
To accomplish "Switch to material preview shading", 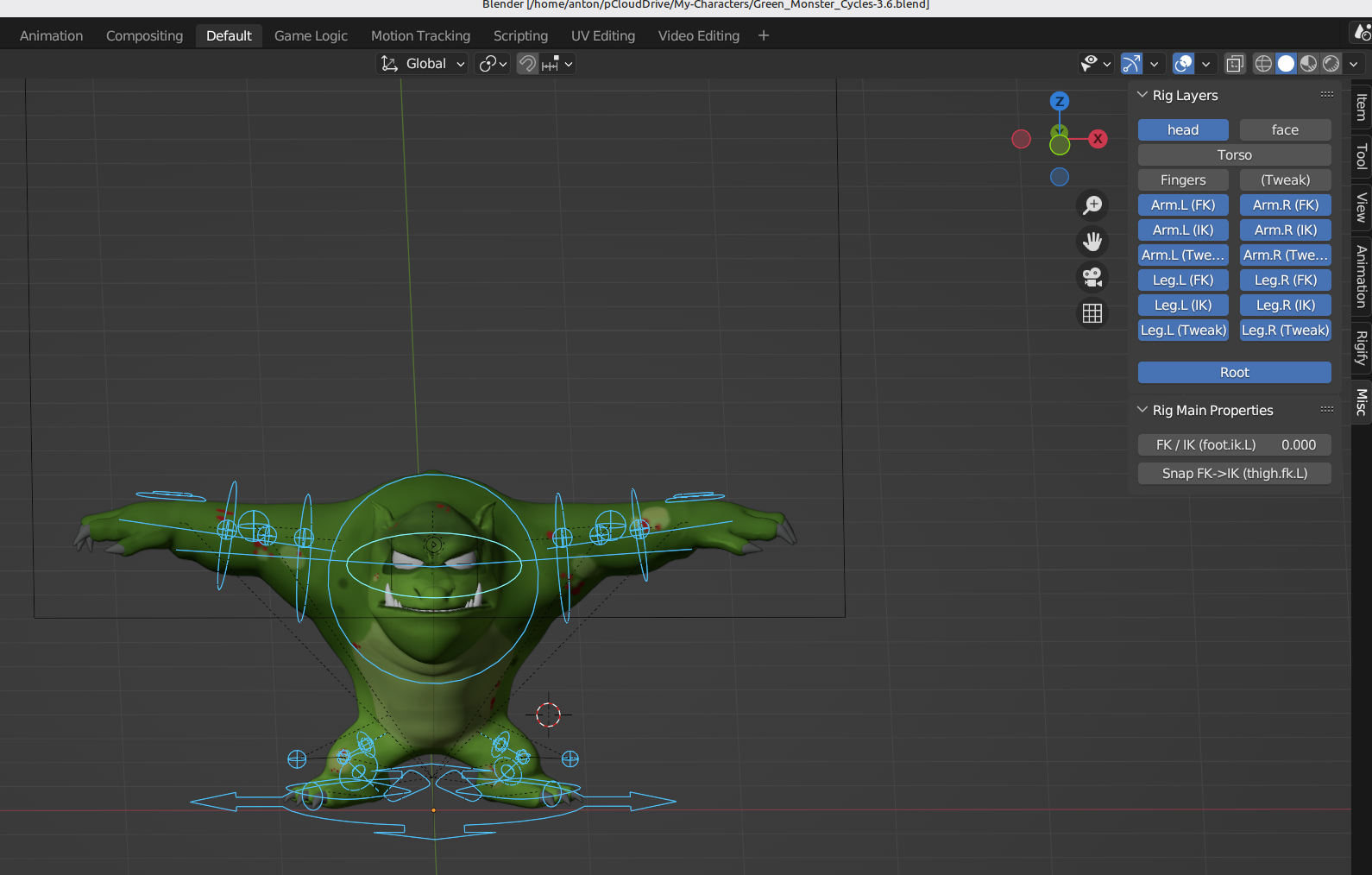I will (1308, 64).
